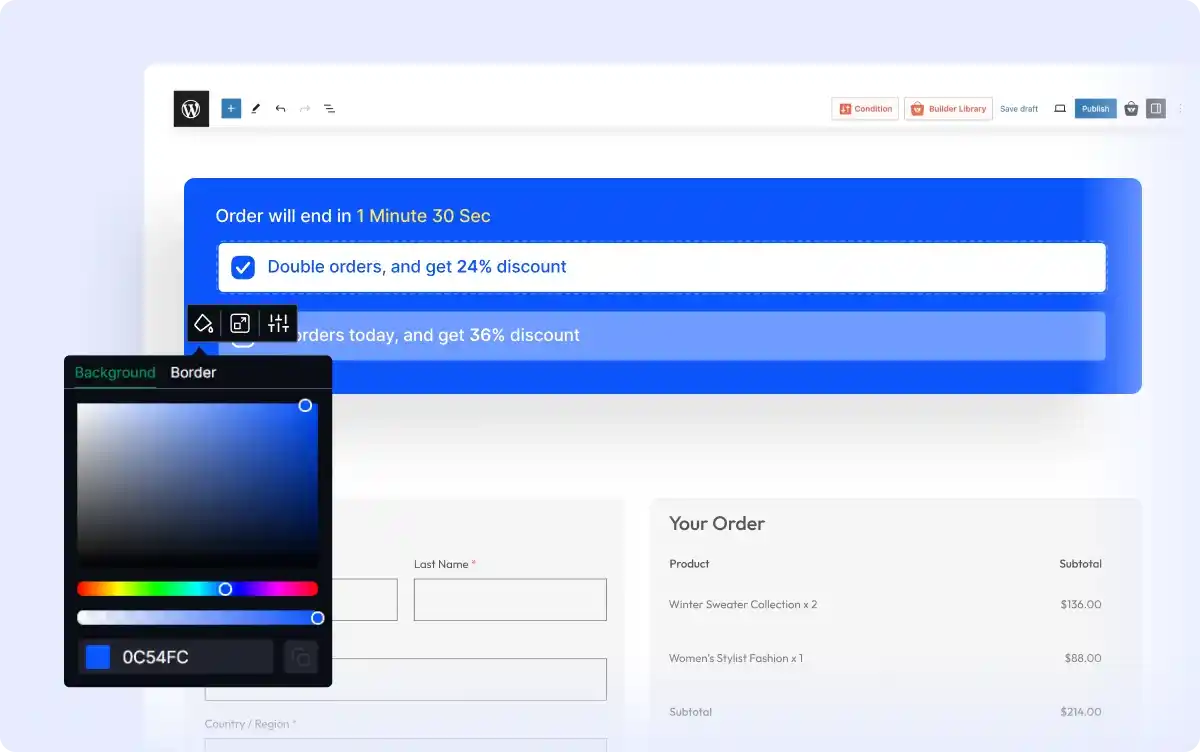Select the pencil edit tool
This screenshot has width=1200, height=752.
(x=256, y=109)
